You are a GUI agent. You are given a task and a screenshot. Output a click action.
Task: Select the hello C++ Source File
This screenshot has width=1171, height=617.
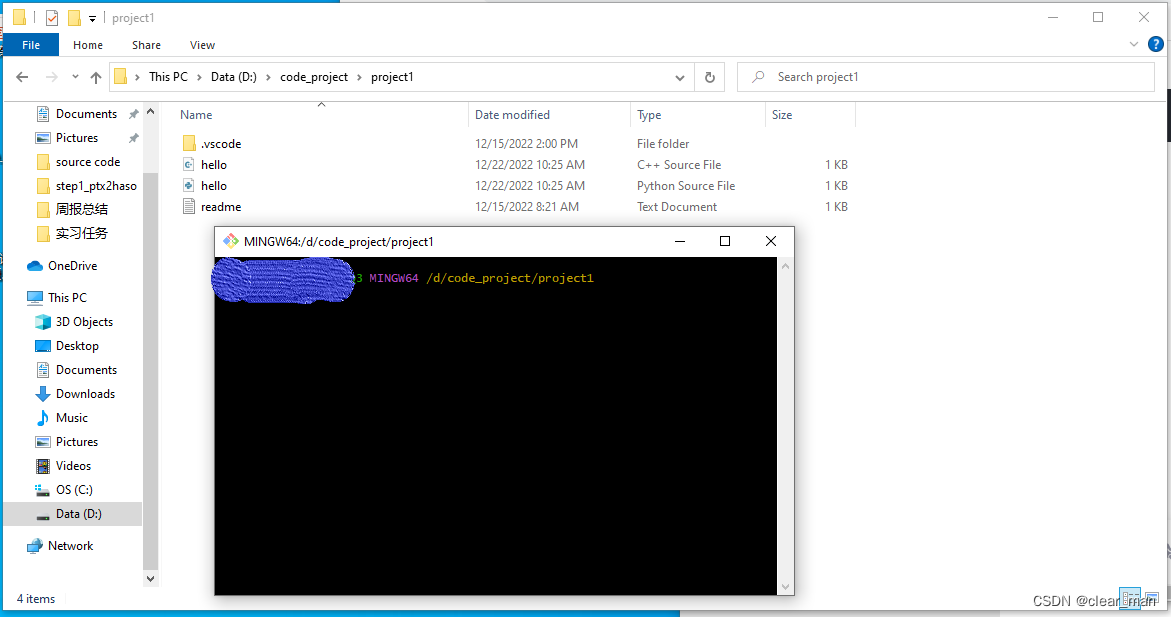[214, 164]
